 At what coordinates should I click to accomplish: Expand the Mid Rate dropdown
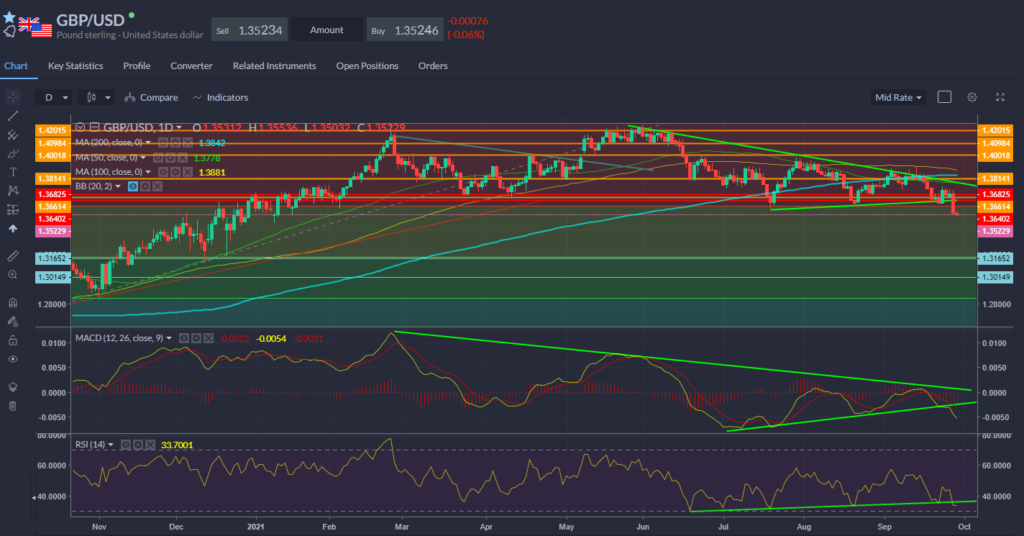899,98
